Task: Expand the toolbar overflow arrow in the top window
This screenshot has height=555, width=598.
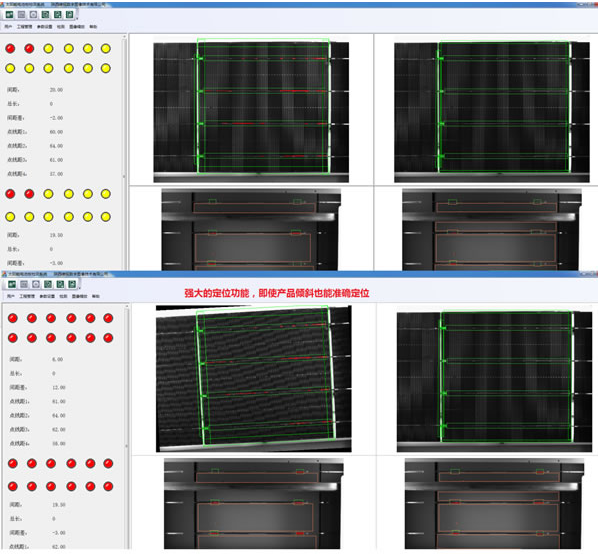Action: pos(77,18)
